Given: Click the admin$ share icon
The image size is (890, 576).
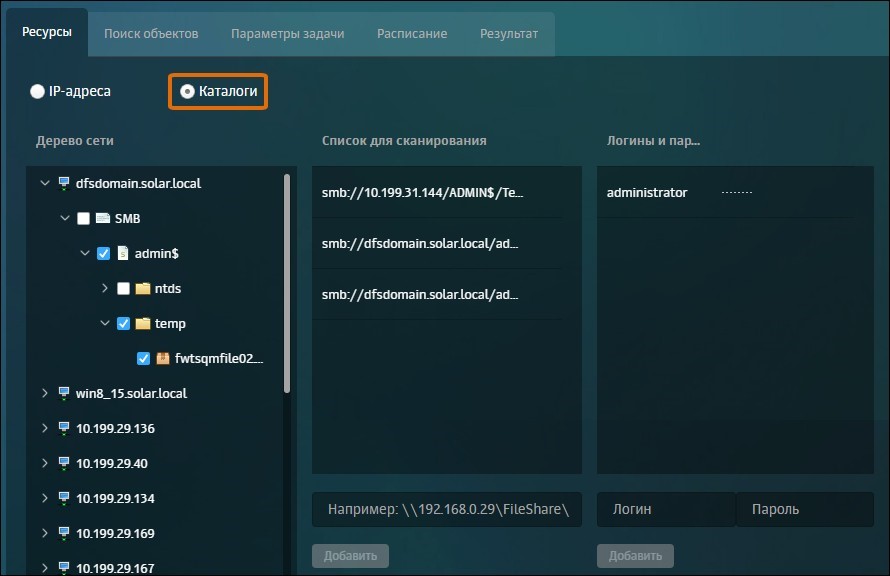Looking at the screenshot, I should click(123, 253).
